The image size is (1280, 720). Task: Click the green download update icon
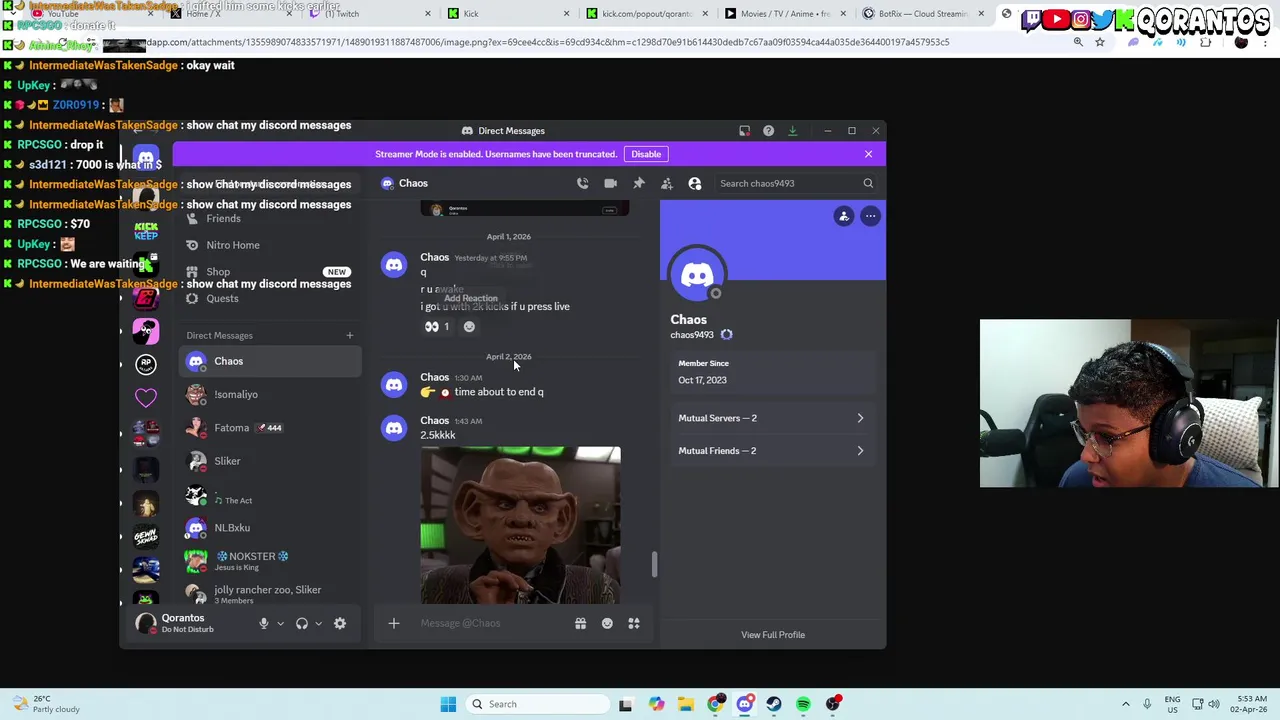792,131
